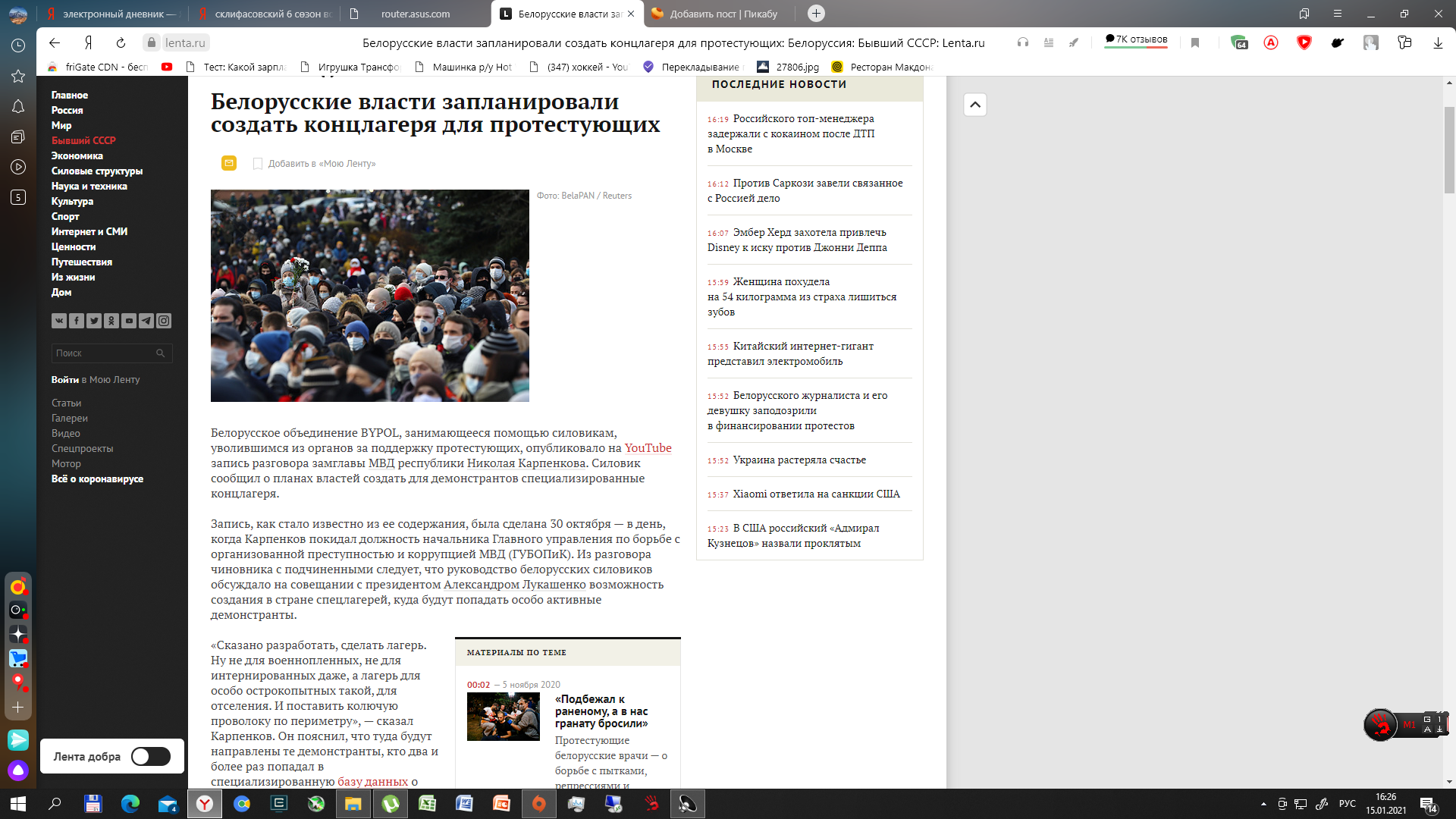
Task: Switch to the router.asus.com tab
Action: pos(415,14)
